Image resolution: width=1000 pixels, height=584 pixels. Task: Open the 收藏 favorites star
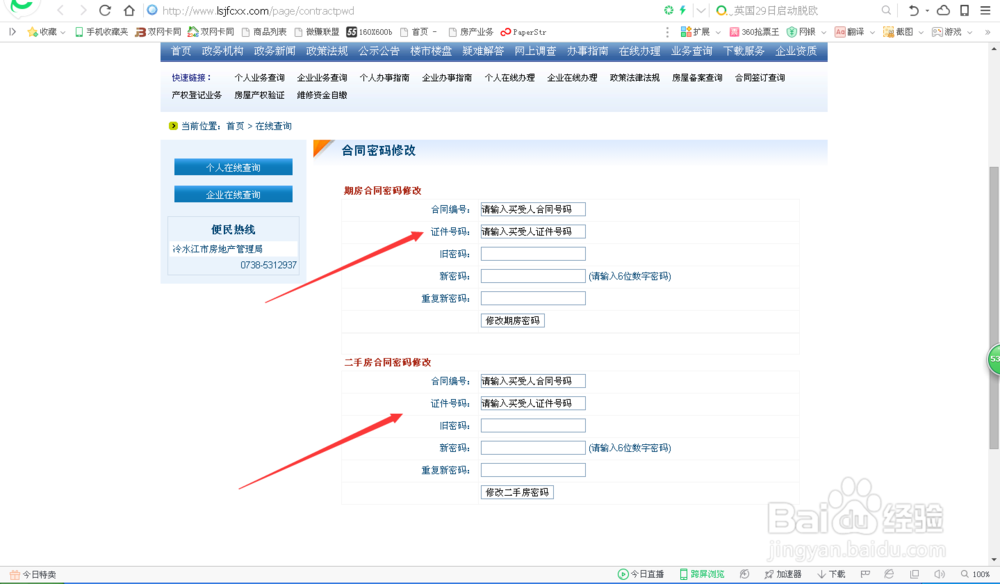[x=41, y=32]
